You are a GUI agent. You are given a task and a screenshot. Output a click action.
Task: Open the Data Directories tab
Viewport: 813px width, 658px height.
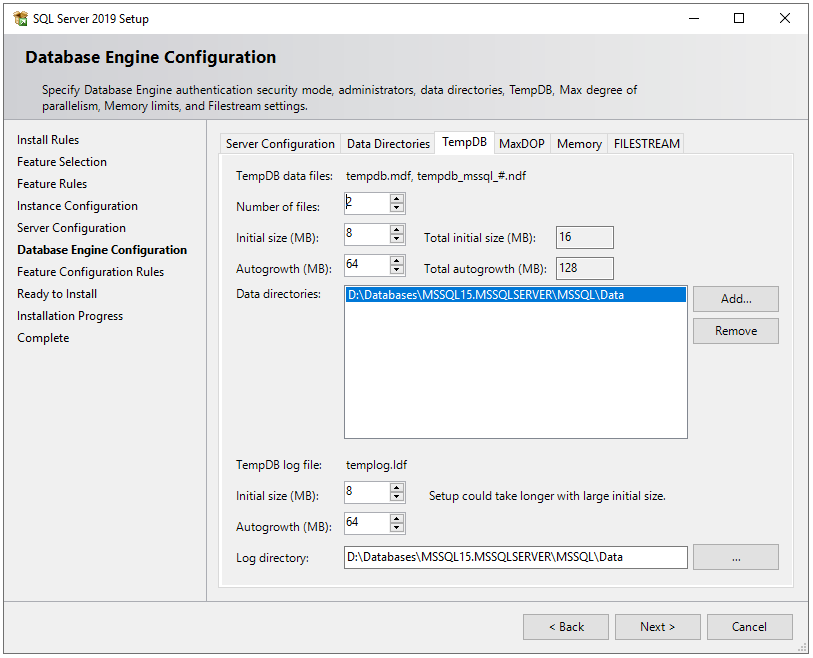pyautogui.click(x=388, y=144)
